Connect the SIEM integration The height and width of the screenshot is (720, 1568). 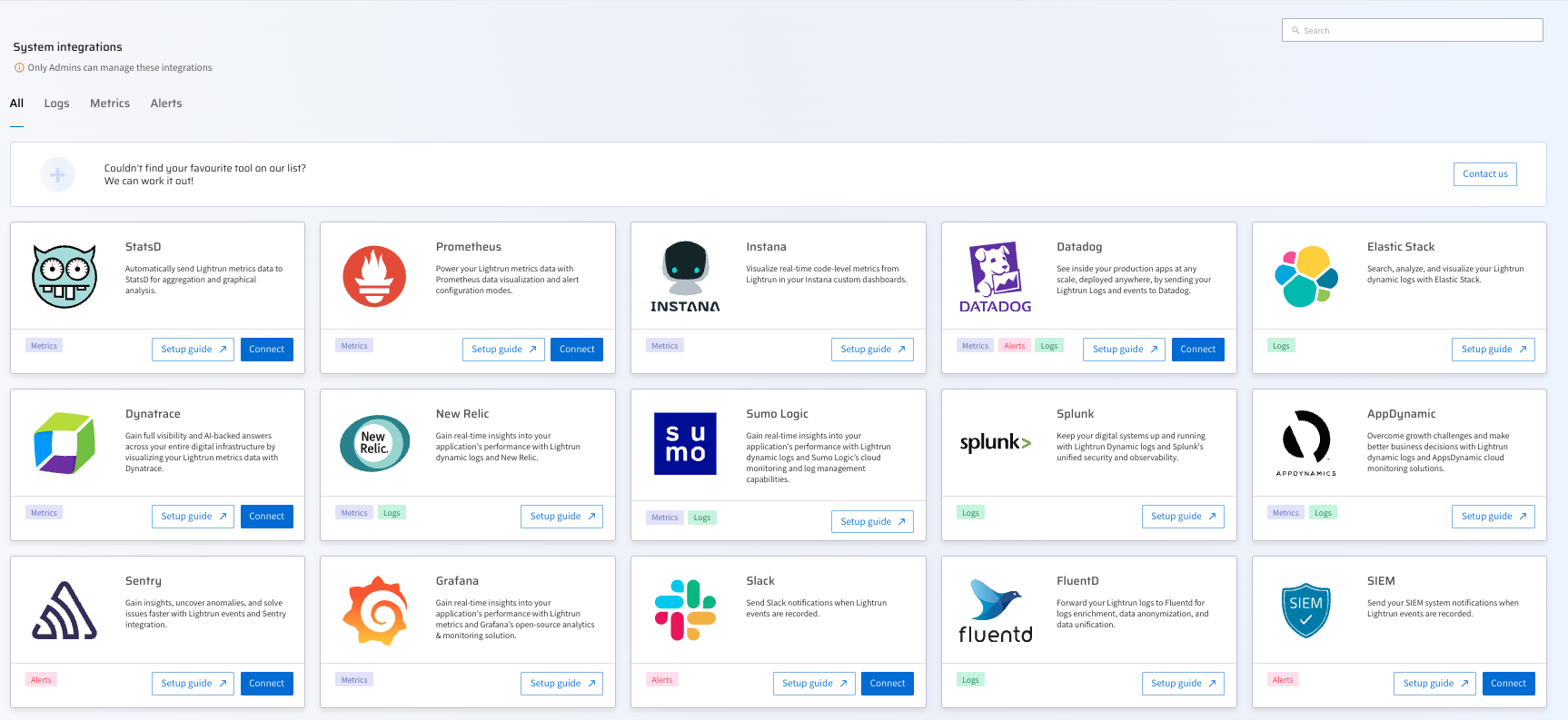[1509, 684]
